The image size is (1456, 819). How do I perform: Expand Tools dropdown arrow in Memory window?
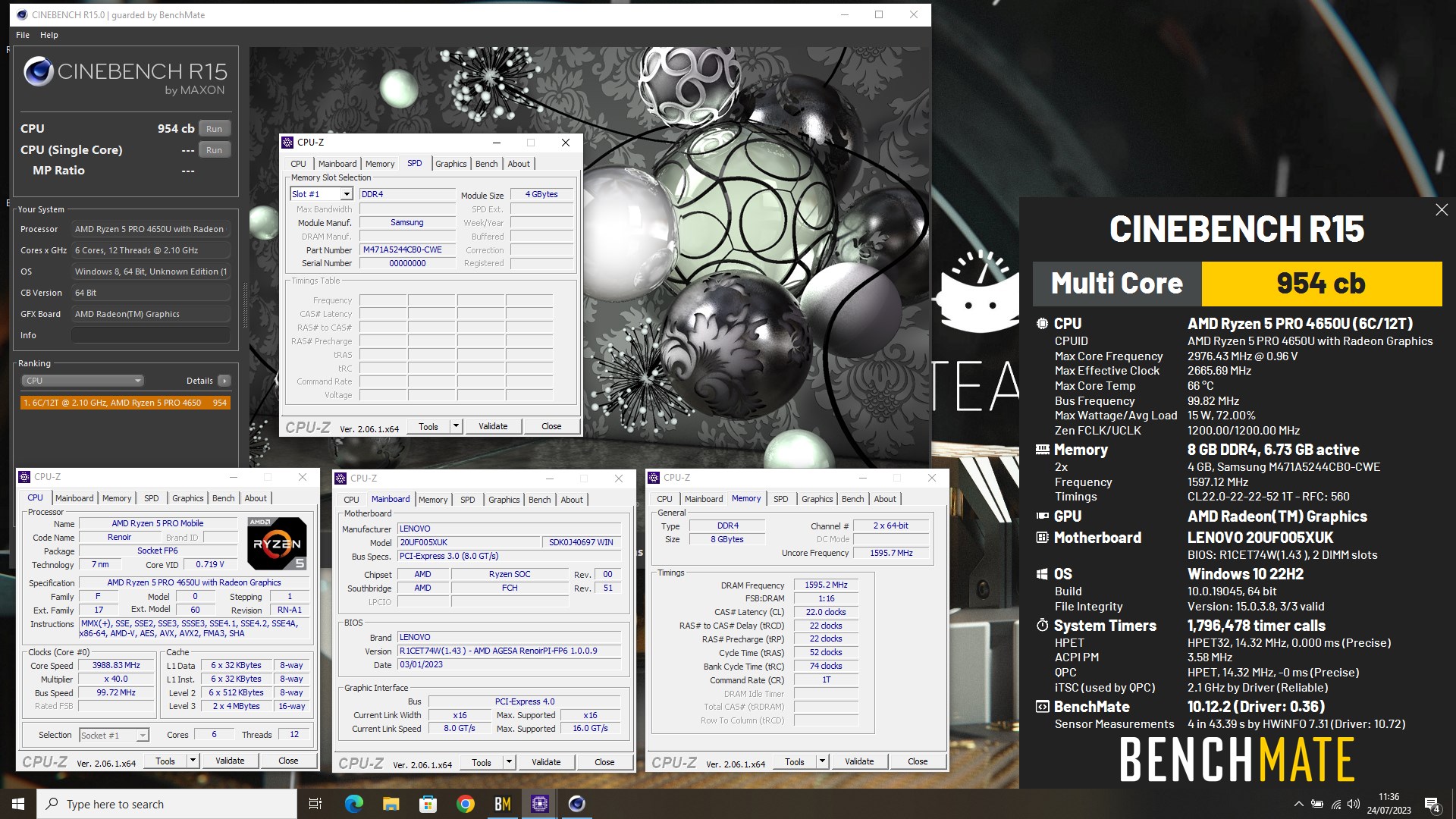pyautogui.click(x=823, y=761)
